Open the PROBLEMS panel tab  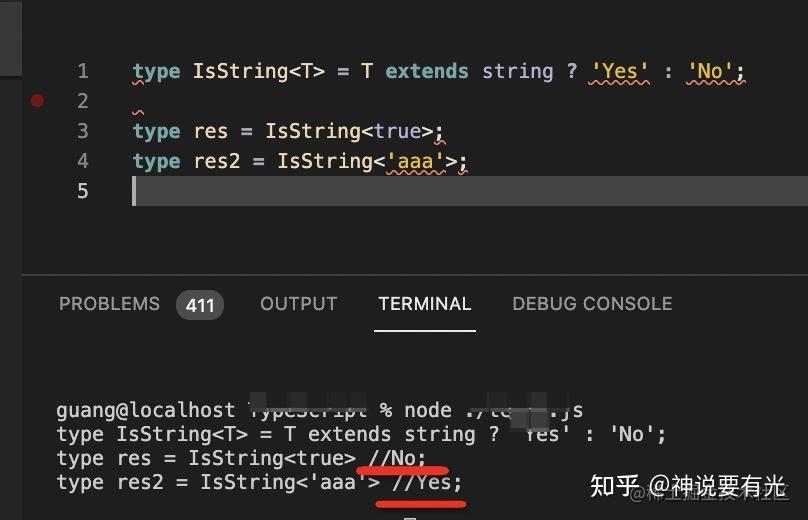coord(109,304)
